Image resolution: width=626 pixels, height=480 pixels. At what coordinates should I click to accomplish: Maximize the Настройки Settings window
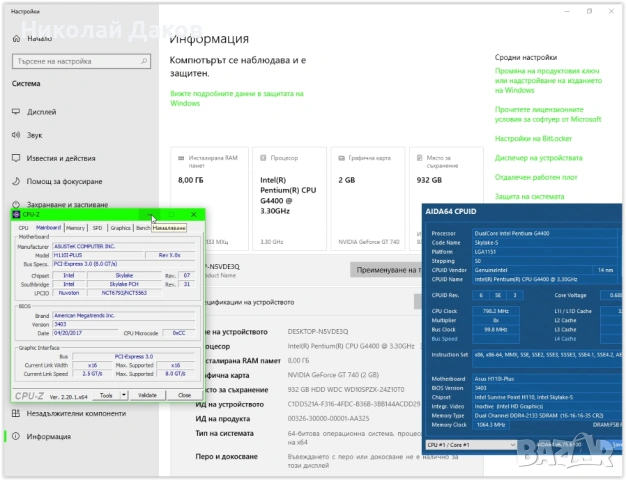coord(589,12)
